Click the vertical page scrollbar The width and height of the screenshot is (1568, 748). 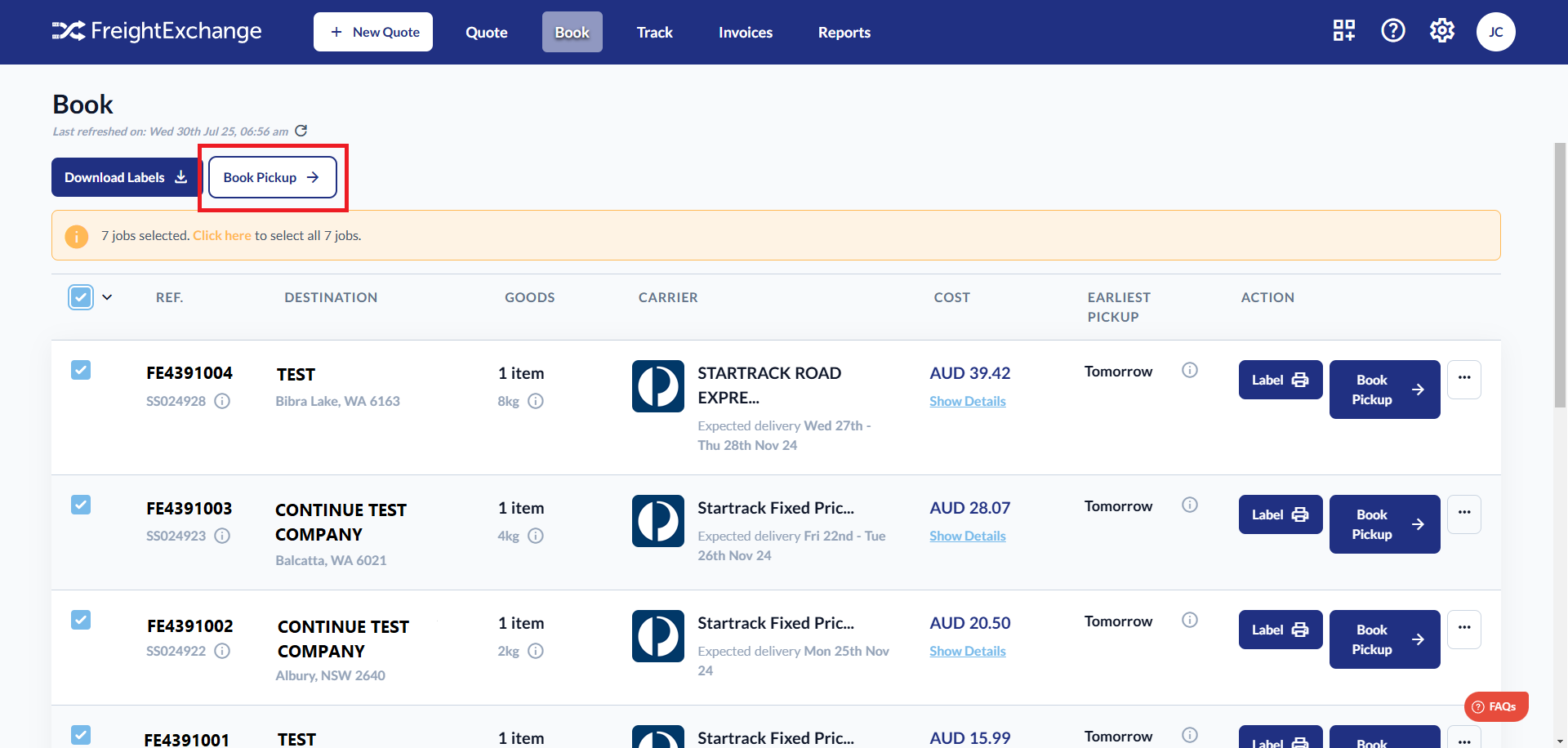click(1561, 274)
